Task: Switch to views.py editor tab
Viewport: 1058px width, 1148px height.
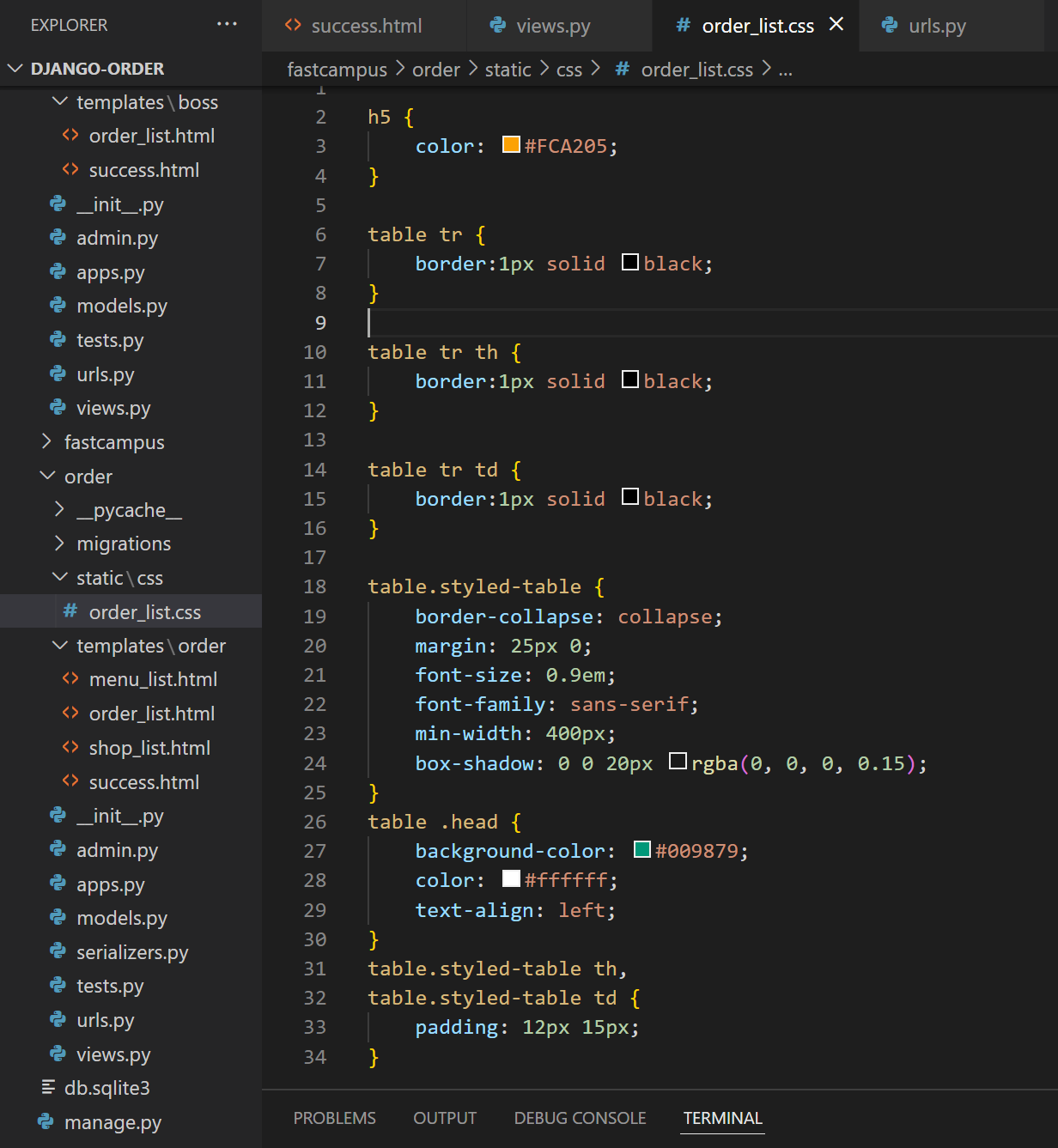Action: 559,26
